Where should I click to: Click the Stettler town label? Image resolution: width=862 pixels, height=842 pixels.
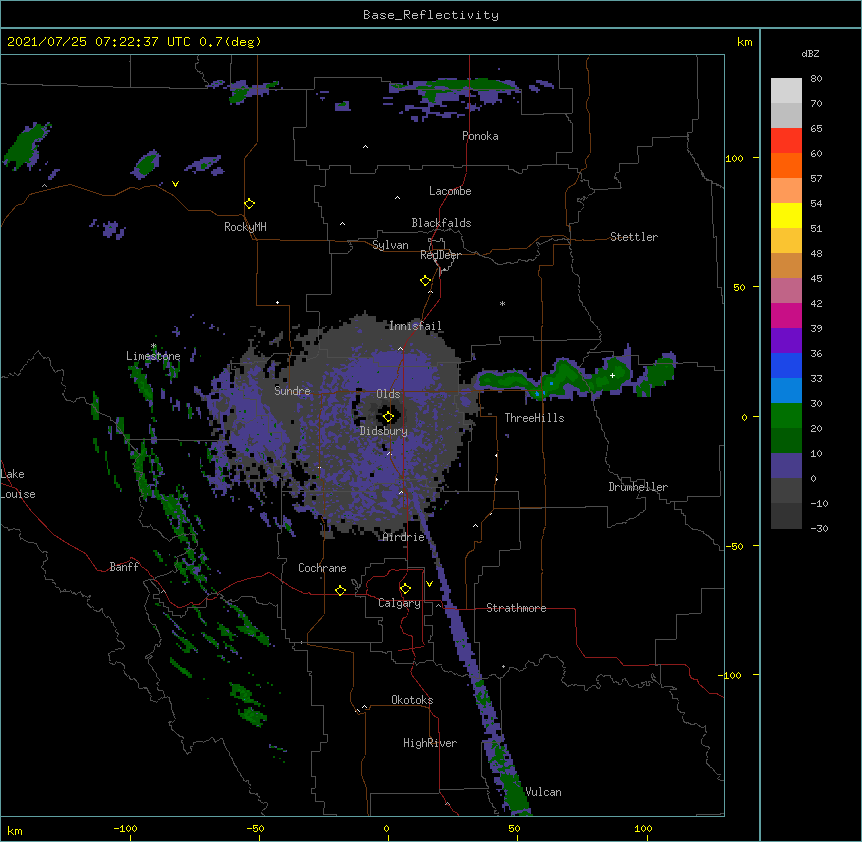click(x=634, y=237)
